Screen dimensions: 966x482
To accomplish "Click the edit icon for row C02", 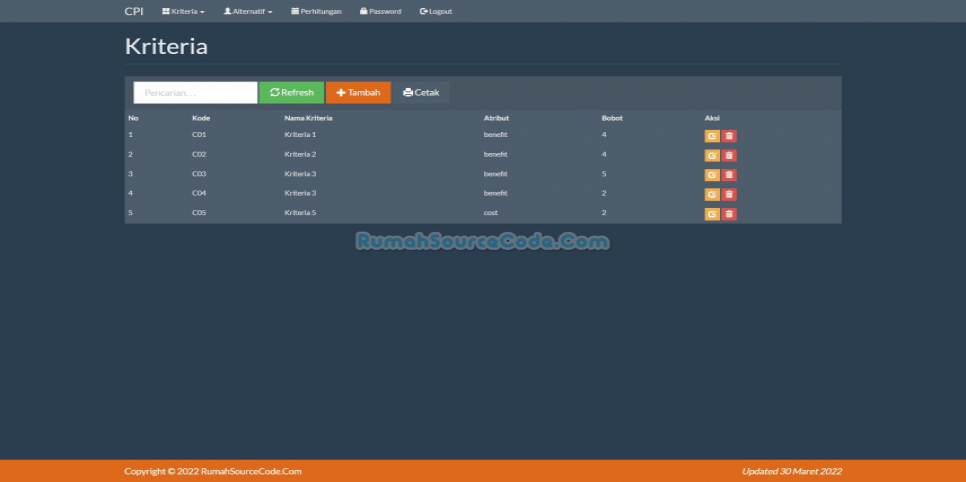I will click(711, 155).
